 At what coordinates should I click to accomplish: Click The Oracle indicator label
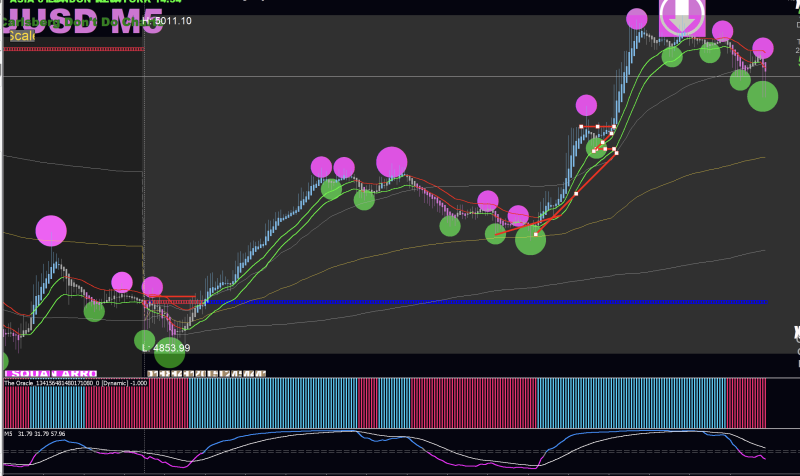76,383
